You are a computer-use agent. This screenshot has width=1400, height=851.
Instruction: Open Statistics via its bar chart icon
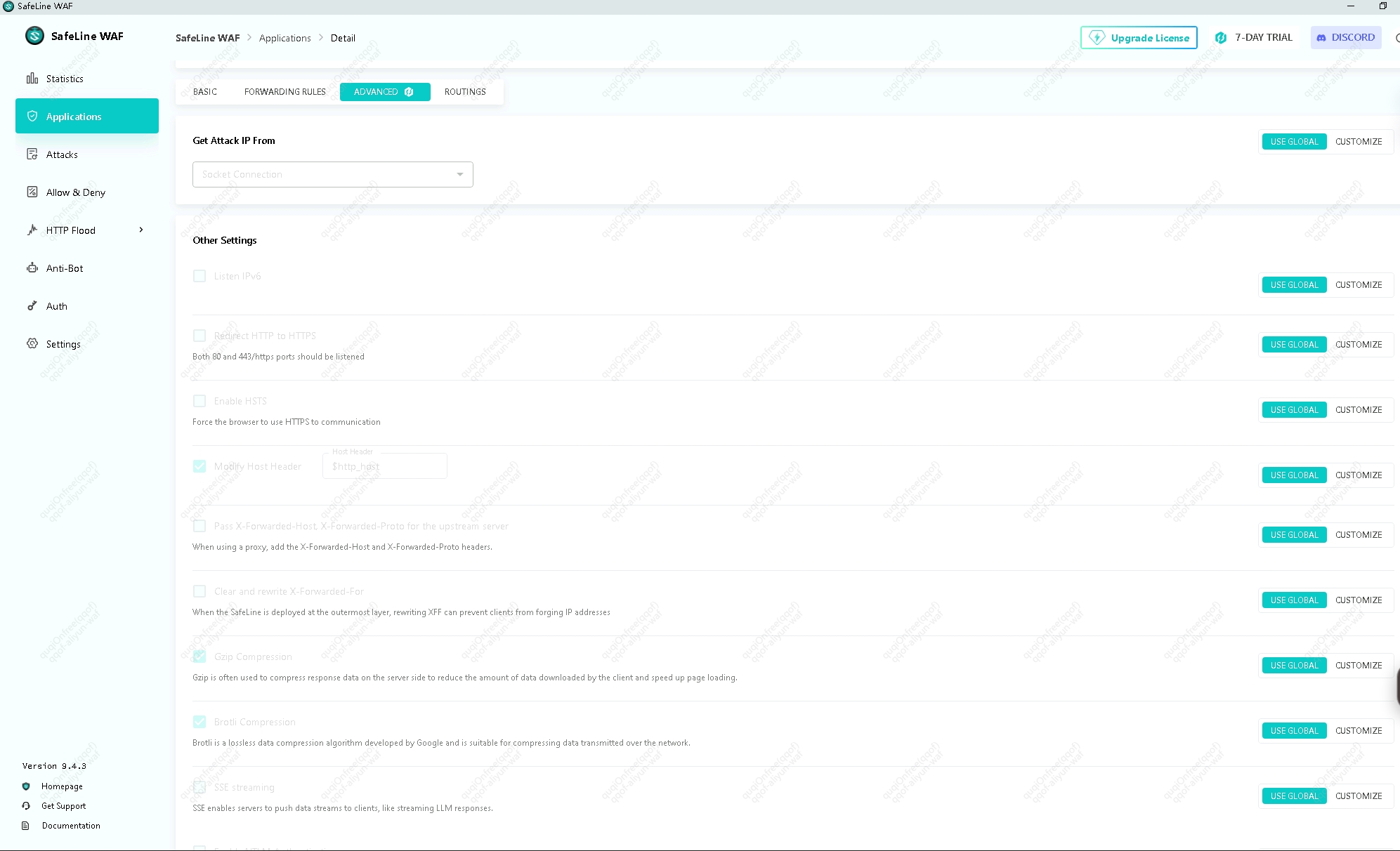(32, 78)
